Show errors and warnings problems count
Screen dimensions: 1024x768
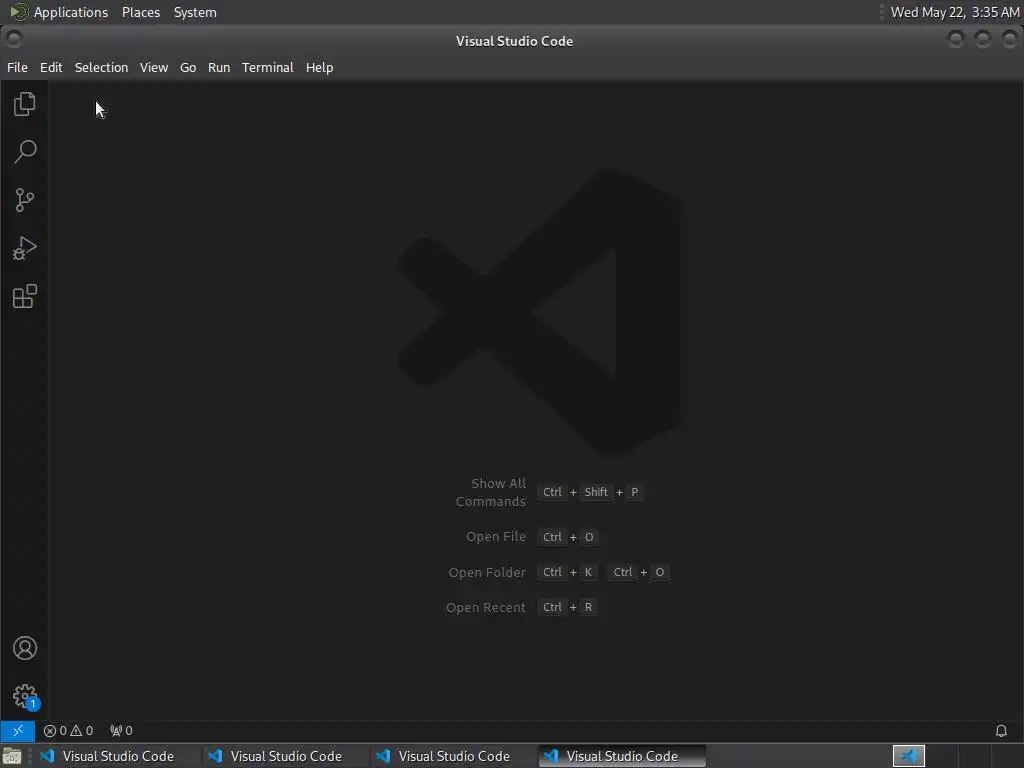[x=68, y=730]
